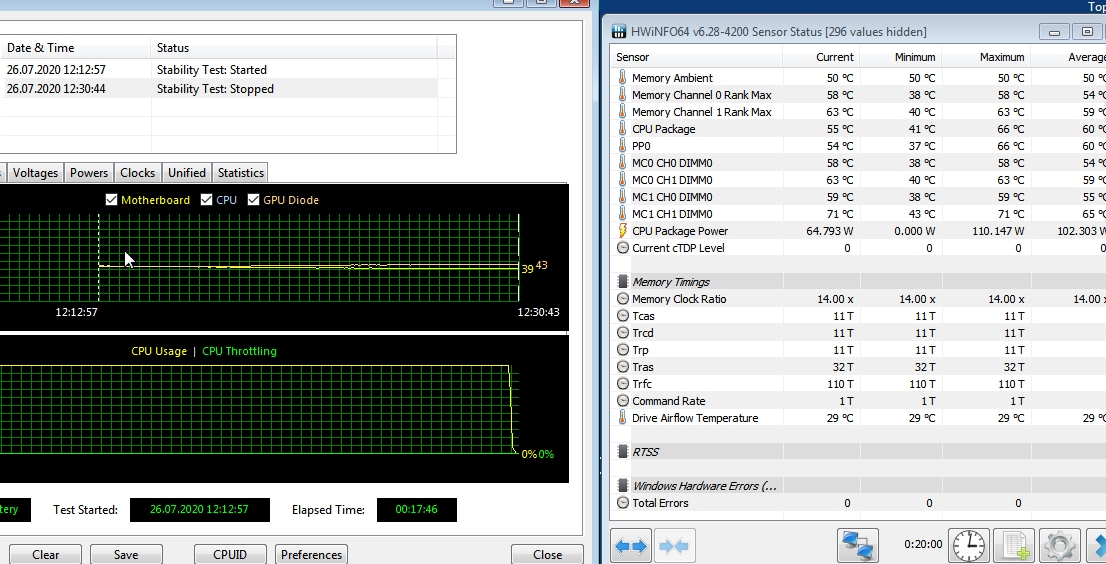The image size is (1106, 564).
Task: Click the logging sheet icon with green plus
Action: click(x=1014, y=546)
